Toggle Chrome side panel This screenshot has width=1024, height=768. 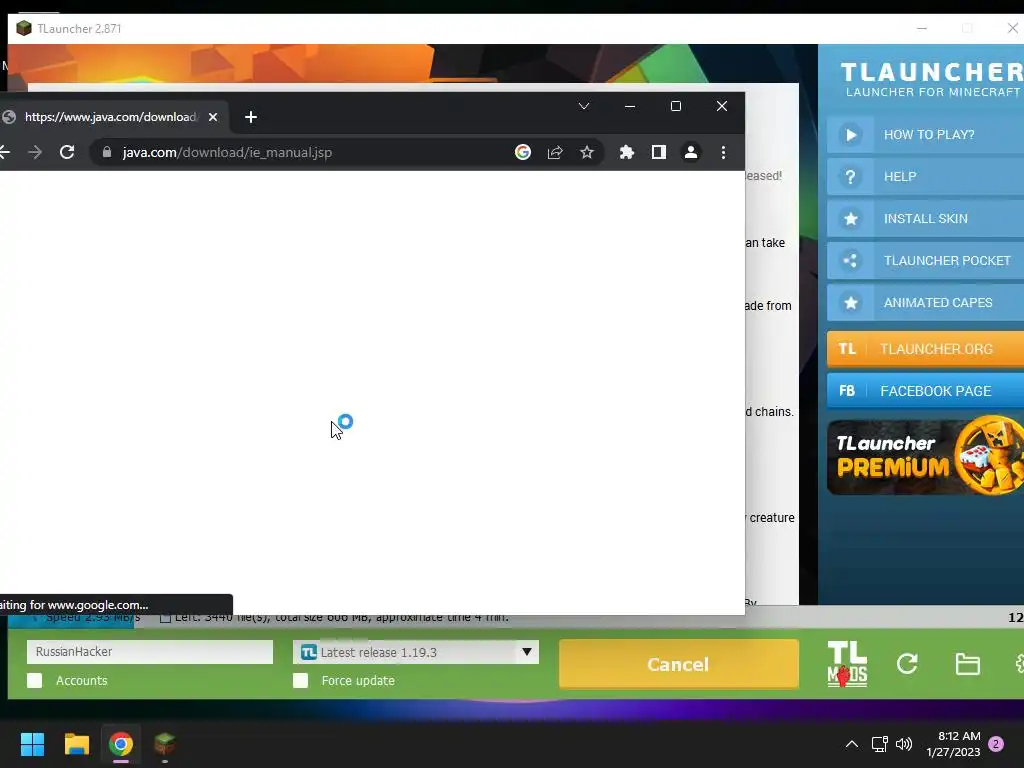pyautogui.click(x=659, y=152)
